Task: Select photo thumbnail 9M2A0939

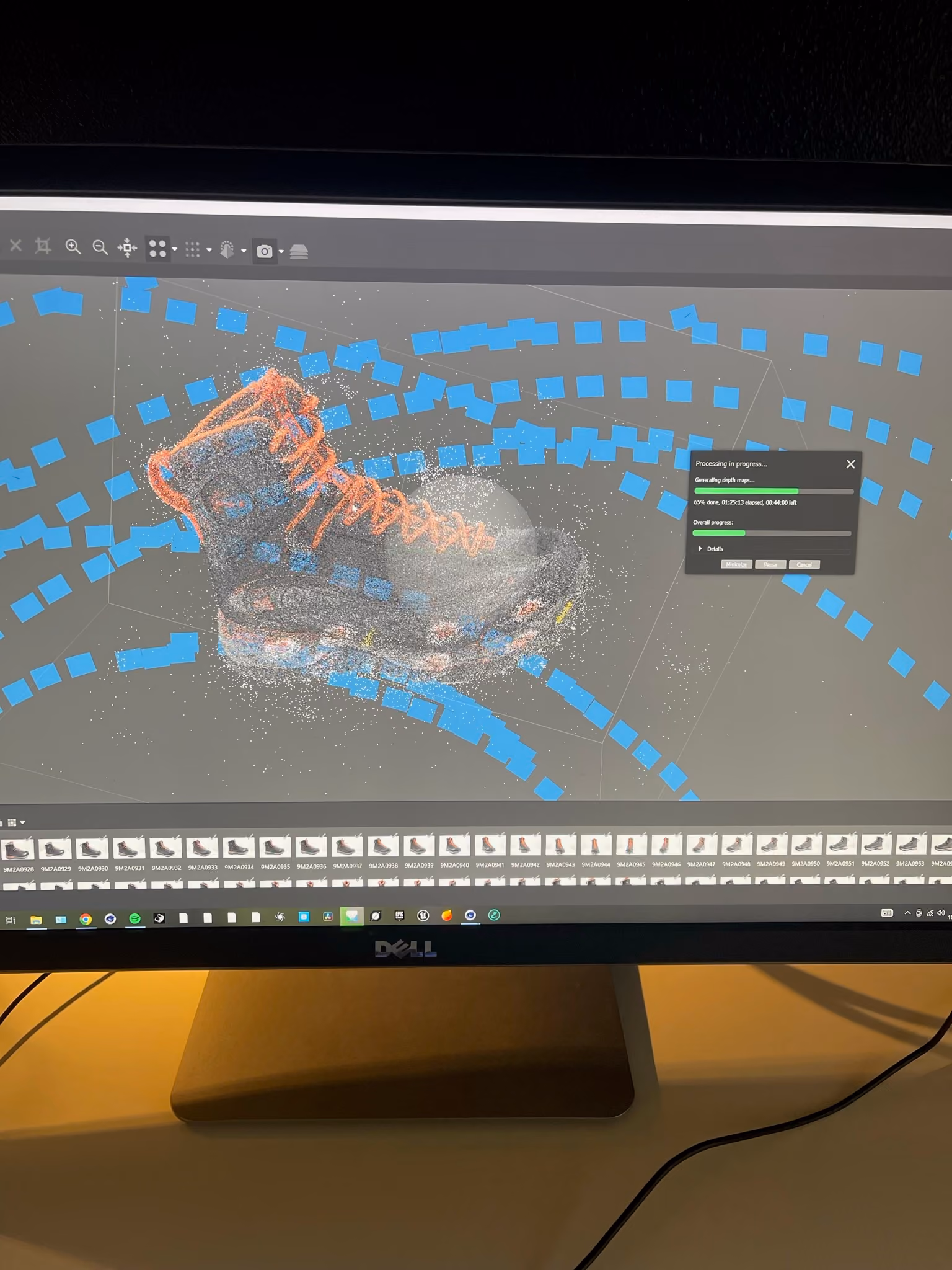Action: pyautogui.click(x=419, y=846)
